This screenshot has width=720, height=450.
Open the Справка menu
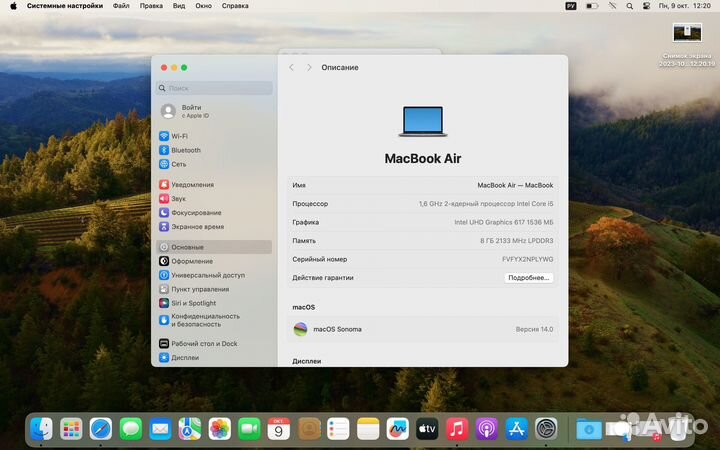pyautogui.click(x=235, y=6)
